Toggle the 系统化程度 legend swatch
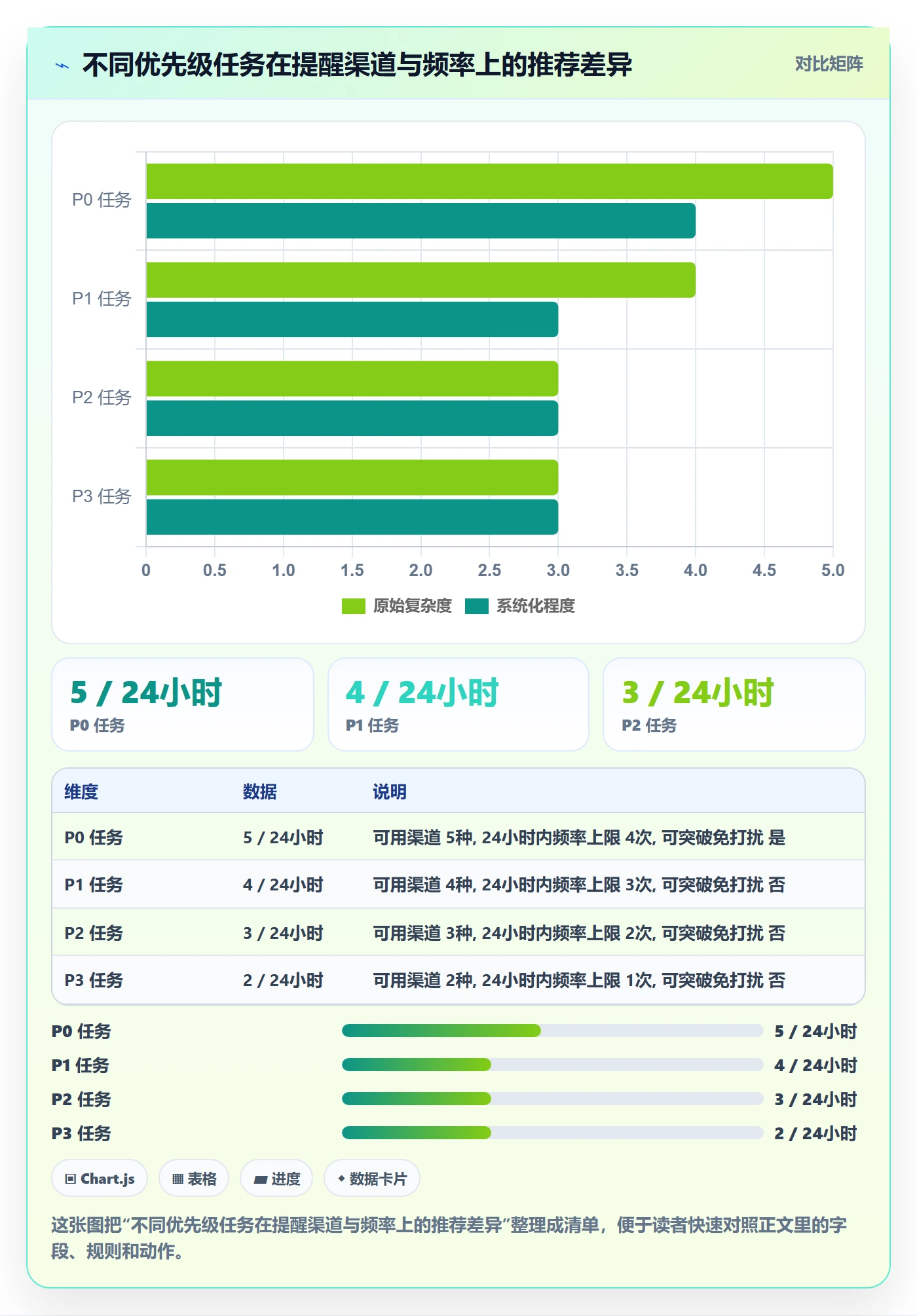 (477, 606)
